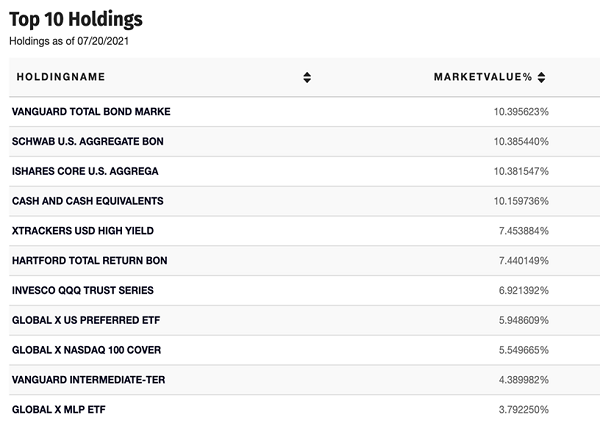600x434 pixels.
Task: Sort by the MARKETVALUE% sort arrows icon
Action: point(541,77)
